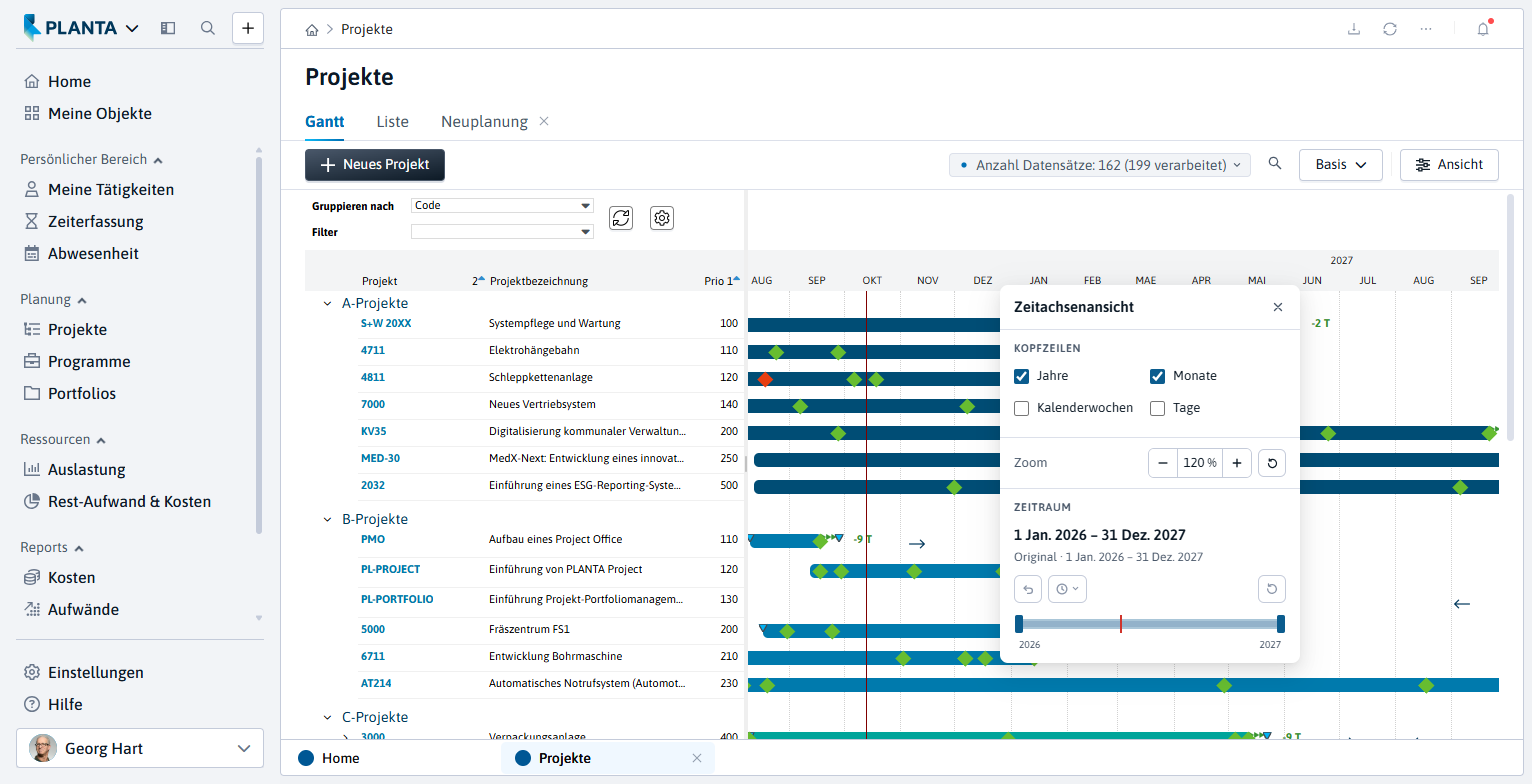
Task: Go to the home breadcrumb icon
Action: pyautogui.click(x=312, y=30)
